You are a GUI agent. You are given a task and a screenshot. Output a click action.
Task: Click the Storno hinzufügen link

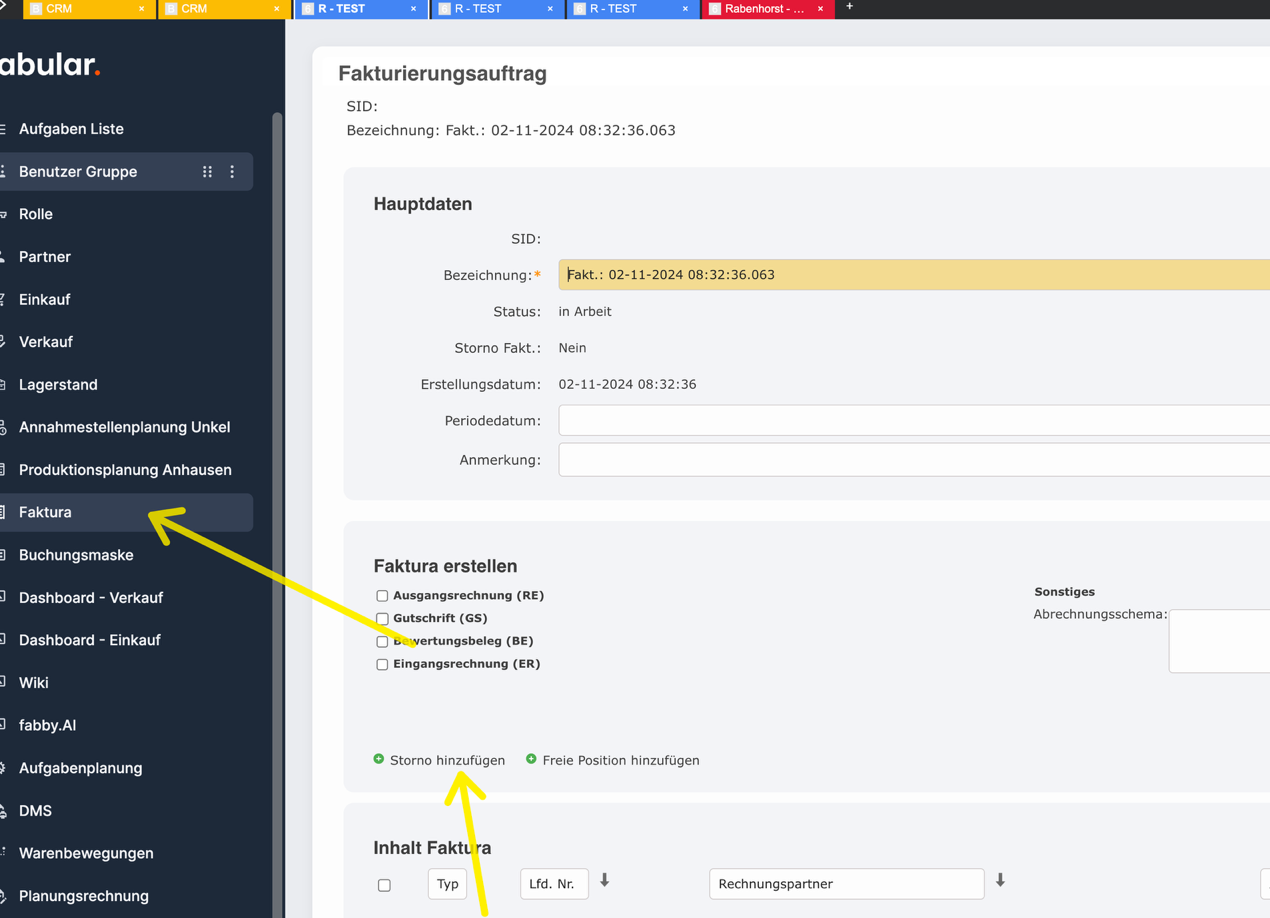tap(446, 760)
